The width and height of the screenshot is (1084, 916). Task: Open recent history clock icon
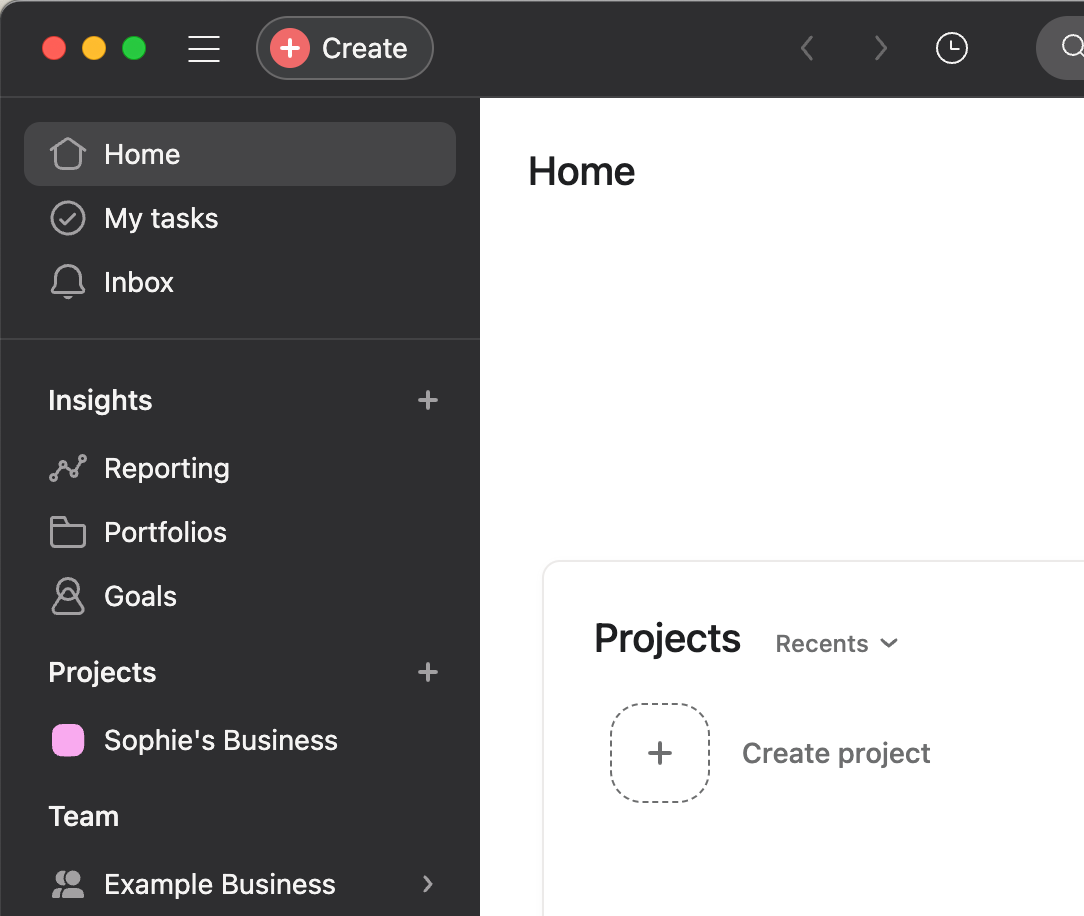click(952, 48)
